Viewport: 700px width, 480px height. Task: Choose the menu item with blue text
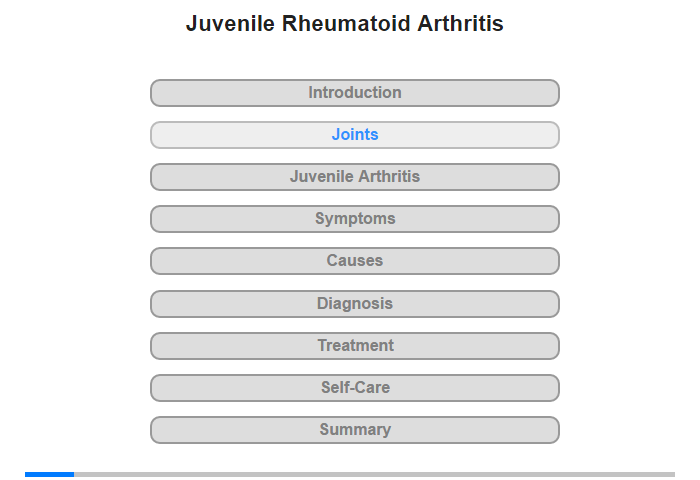click(354, 135)
